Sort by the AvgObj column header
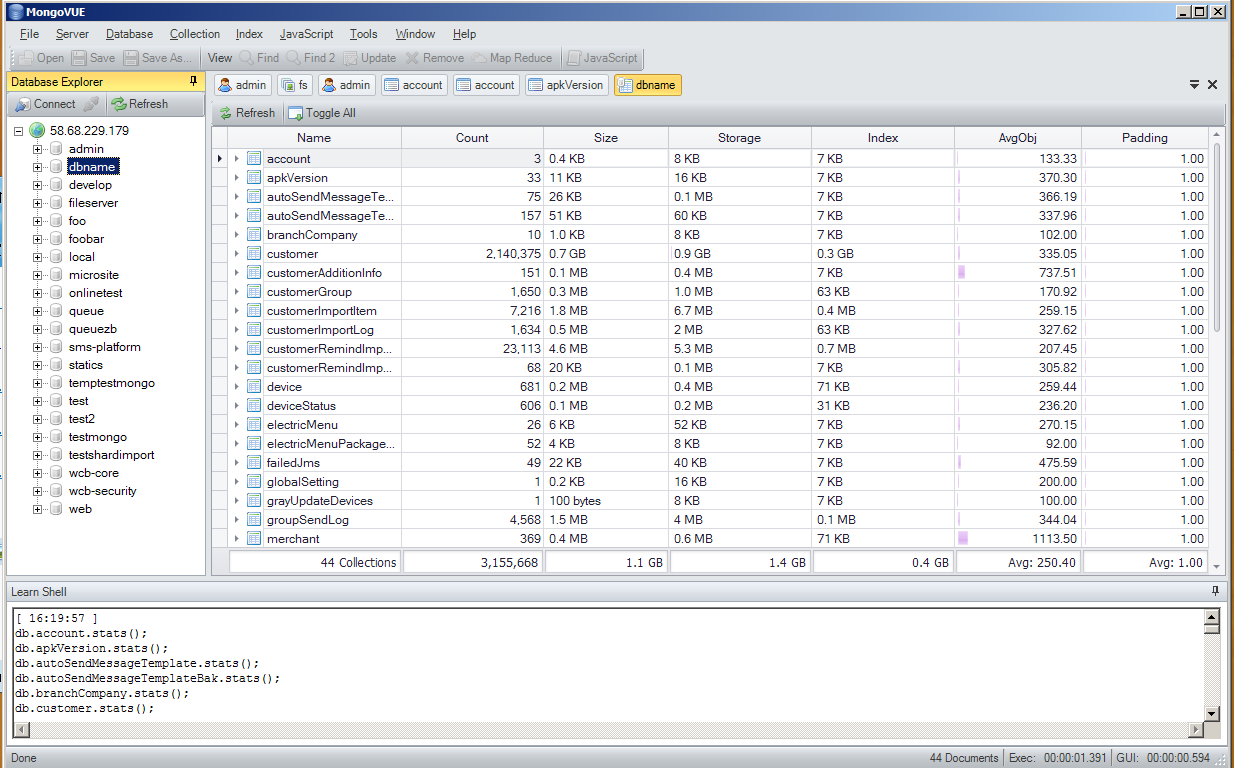This screenshot has height=768, width=1234. [1018, 138]
